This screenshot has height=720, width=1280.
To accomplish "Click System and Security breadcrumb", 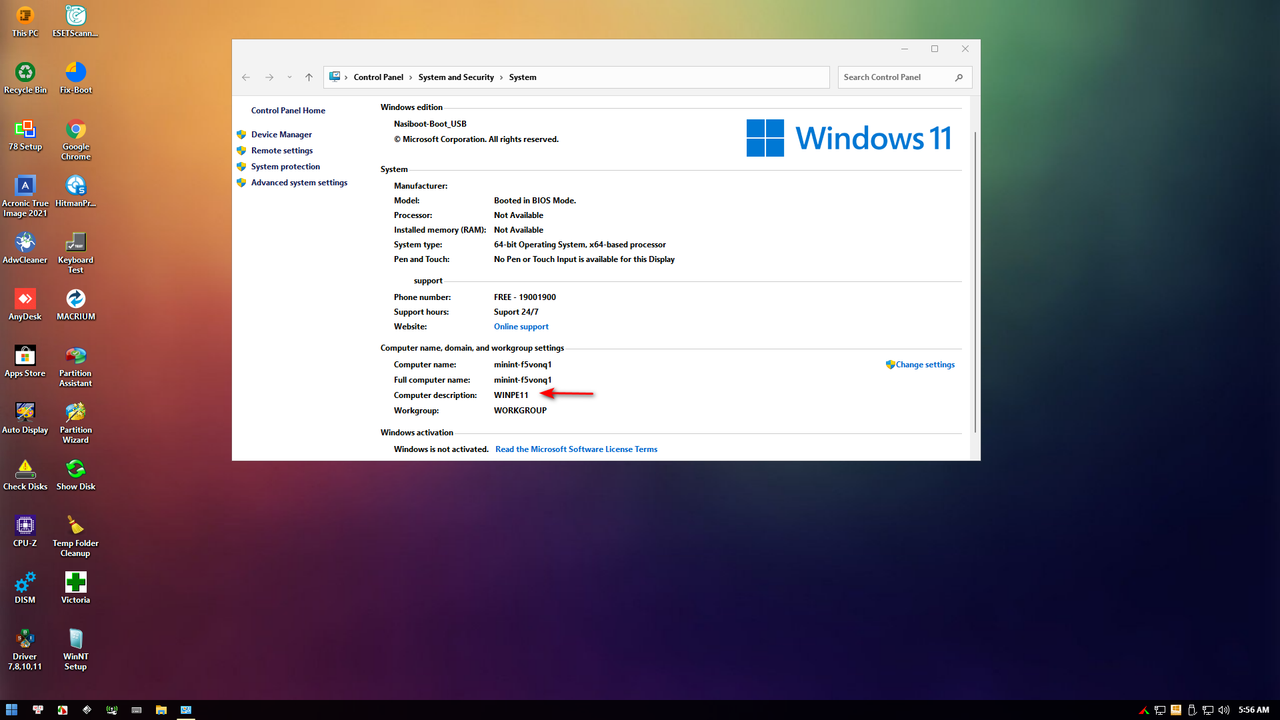I will pos(456,77).
